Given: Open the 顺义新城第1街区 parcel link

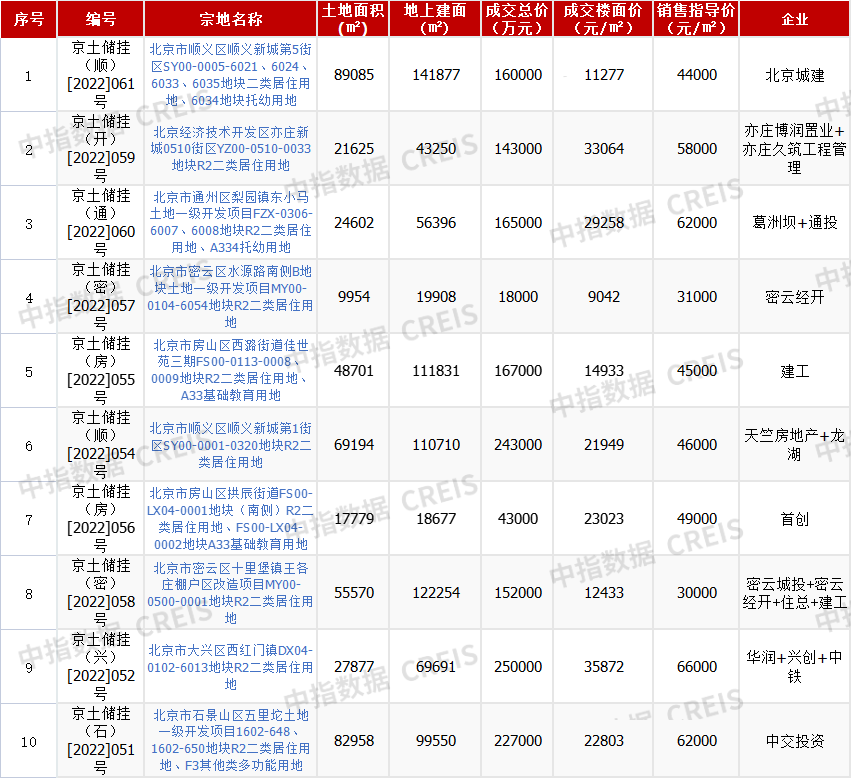Looking at the screenshot, I should pos(230,445).
